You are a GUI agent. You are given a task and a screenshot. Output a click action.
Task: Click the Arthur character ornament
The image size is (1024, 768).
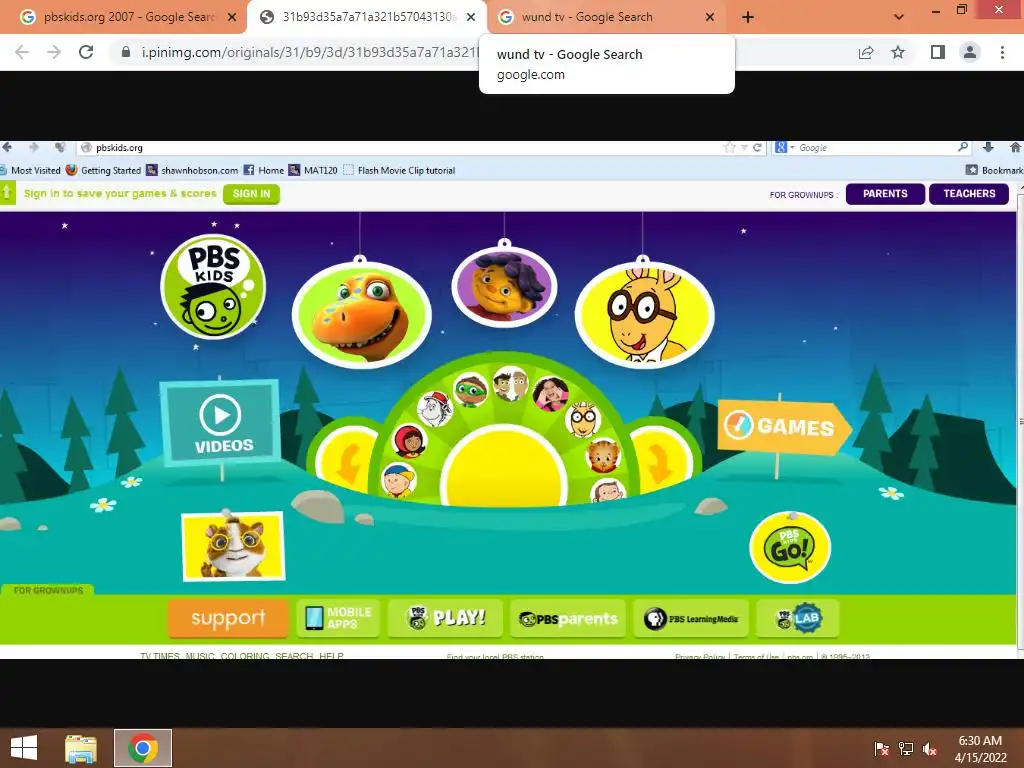[645, 315]
